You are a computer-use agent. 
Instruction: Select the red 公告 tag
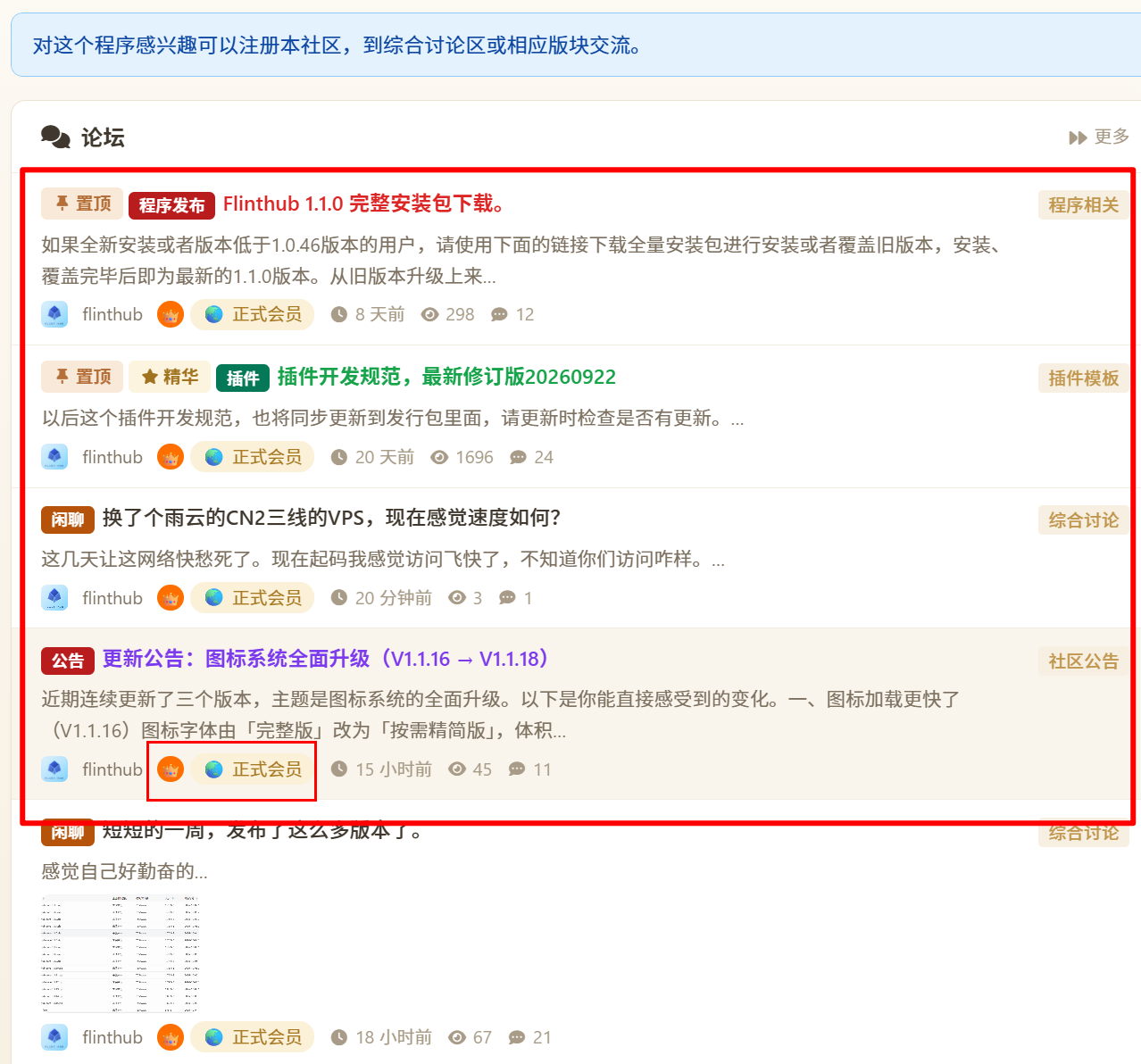(x=68, y=661)
